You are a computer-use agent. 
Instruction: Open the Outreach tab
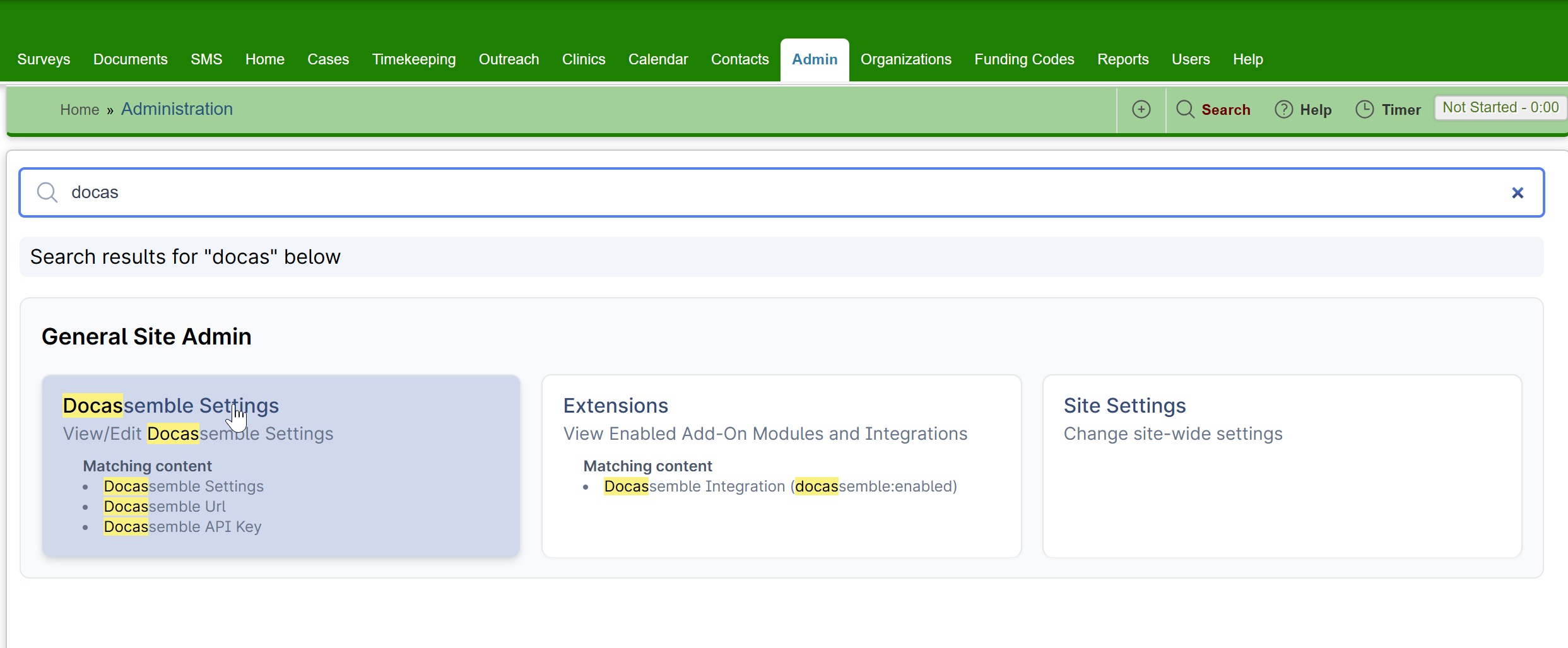509,59
